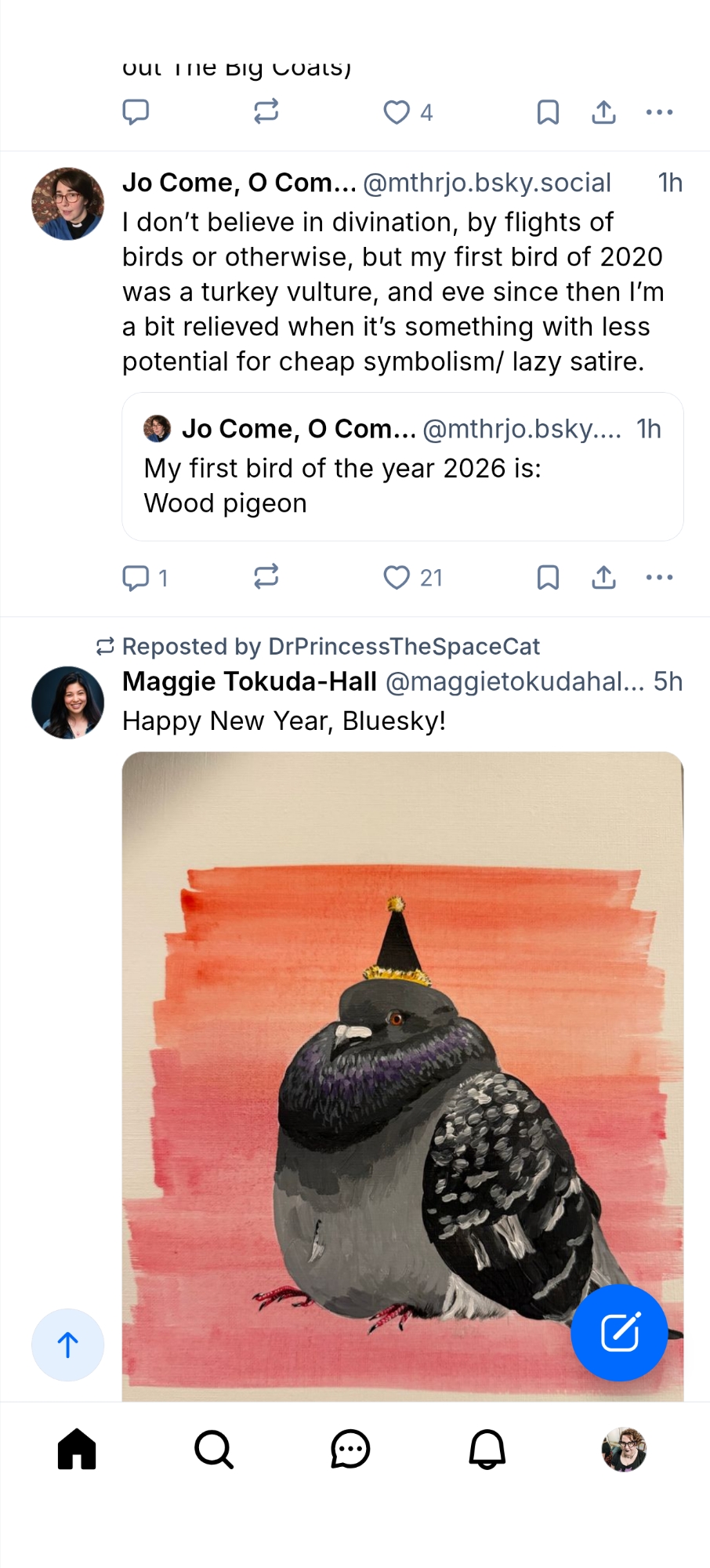Open the Search tab
Screen dimensions: 710x1568
[214, 1449]
